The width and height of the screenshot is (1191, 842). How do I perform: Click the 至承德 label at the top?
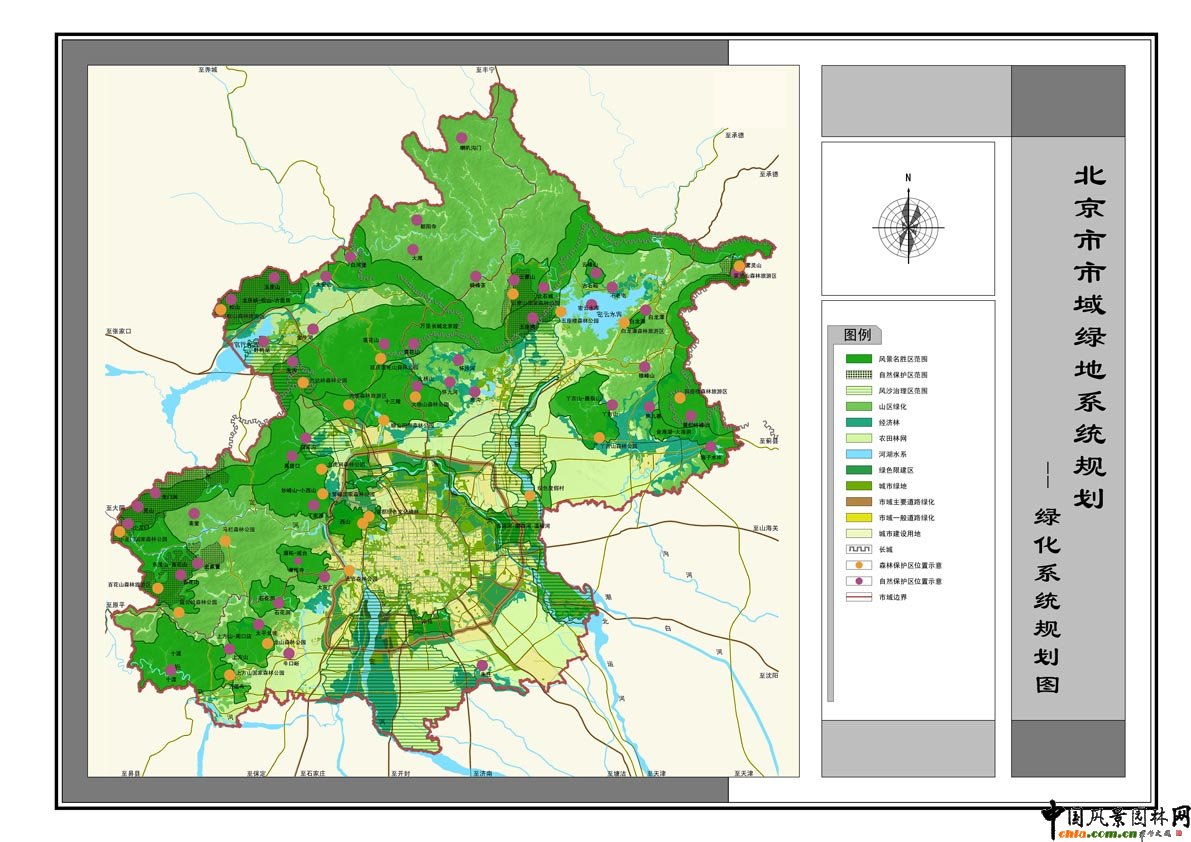tap(736, 134)
